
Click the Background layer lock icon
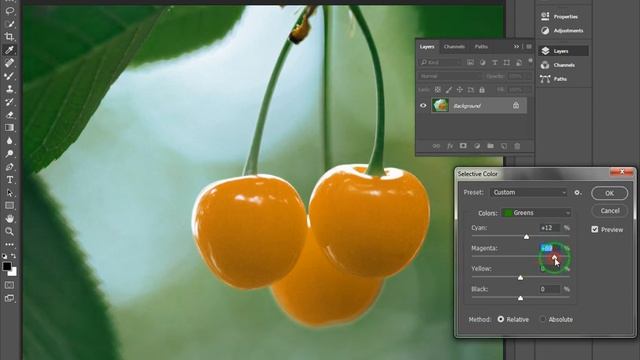516,105
